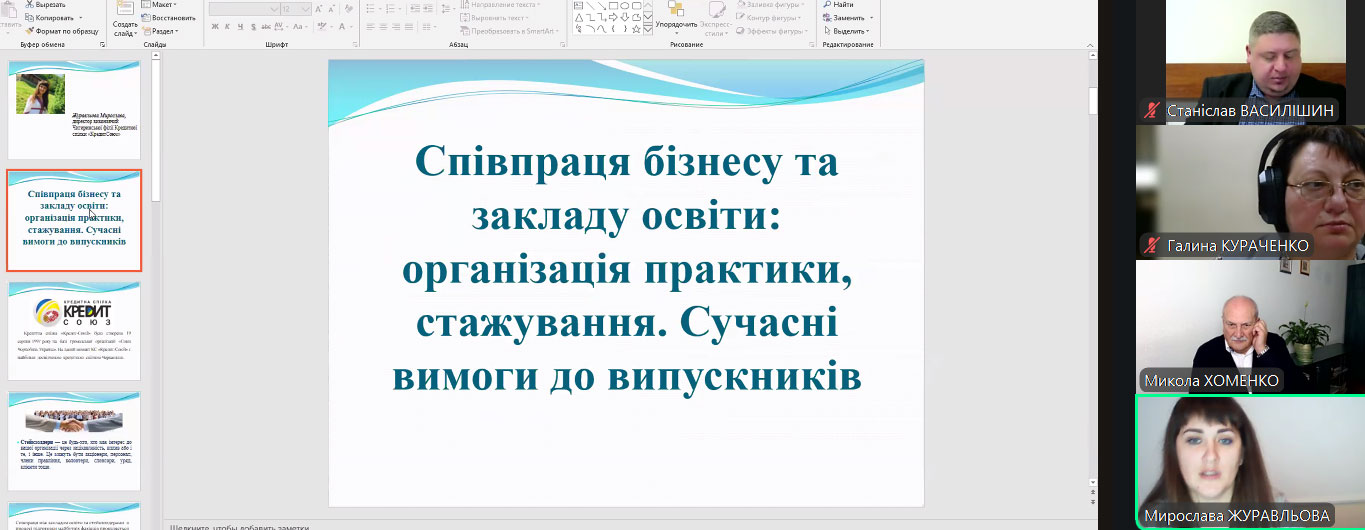The width and height of the screenshot is (1365, 530).
Task: Click the Reset (Восстановить) slide icon
Action: (x=145, y=18)
